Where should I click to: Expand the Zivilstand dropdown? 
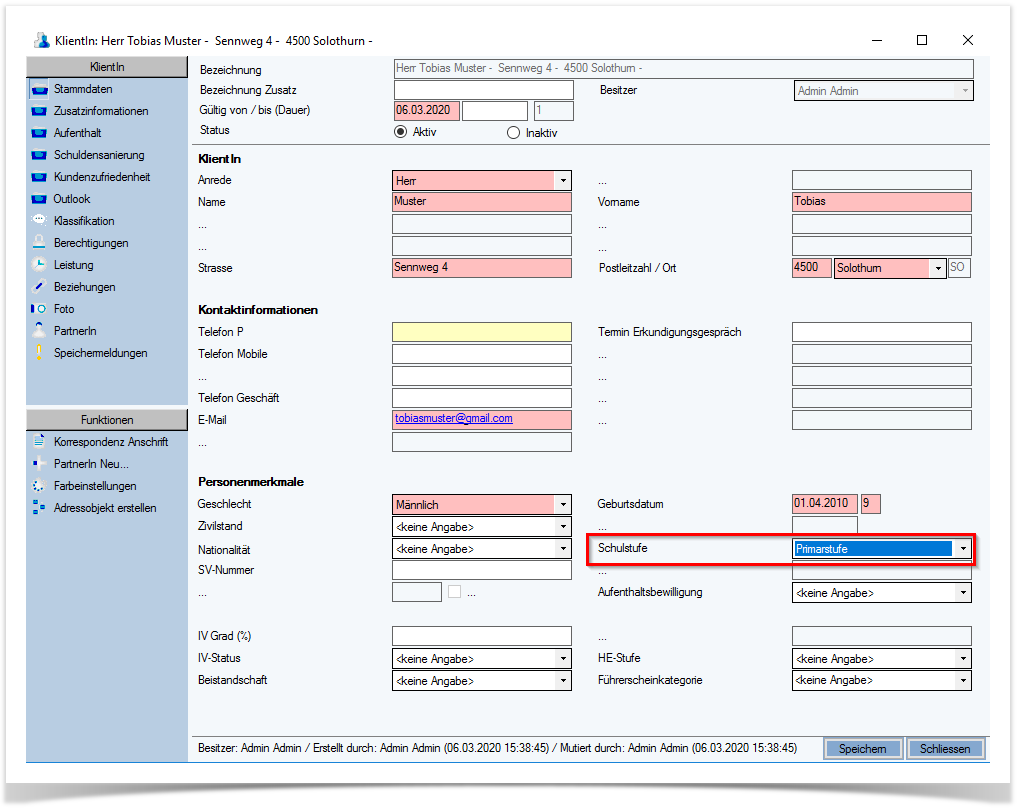point(563,527)
